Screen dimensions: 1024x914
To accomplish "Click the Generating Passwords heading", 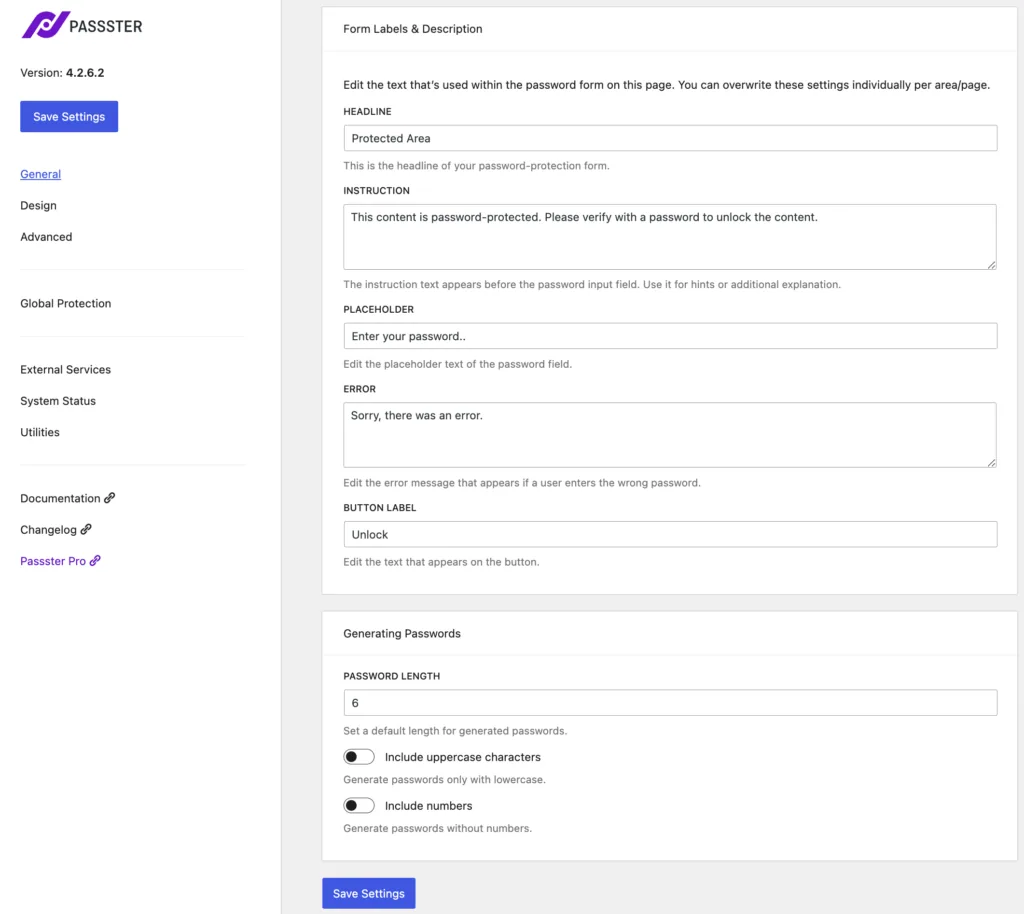I will pyautogui.click(x=402, y=633).
